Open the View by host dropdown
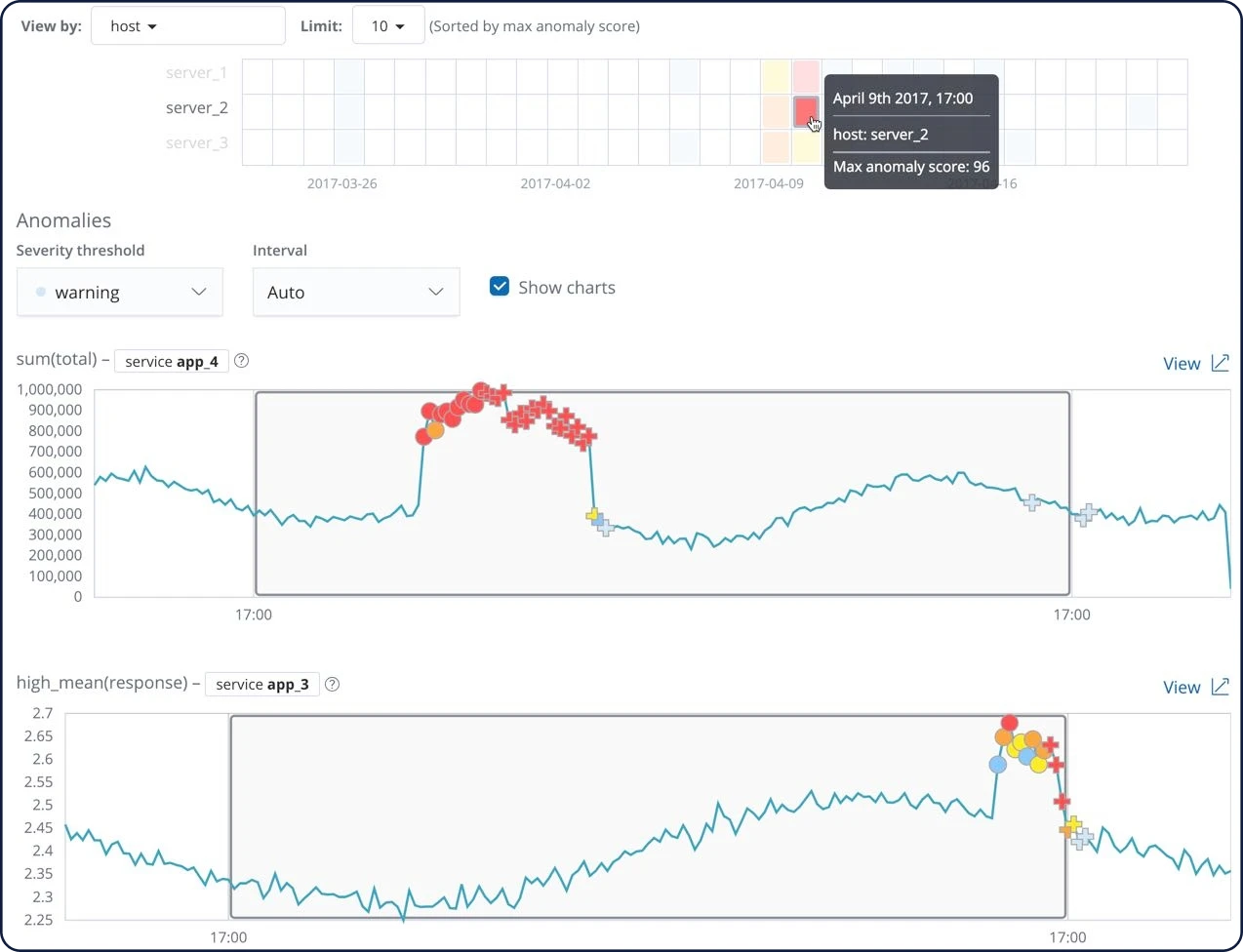 (187, 26)
